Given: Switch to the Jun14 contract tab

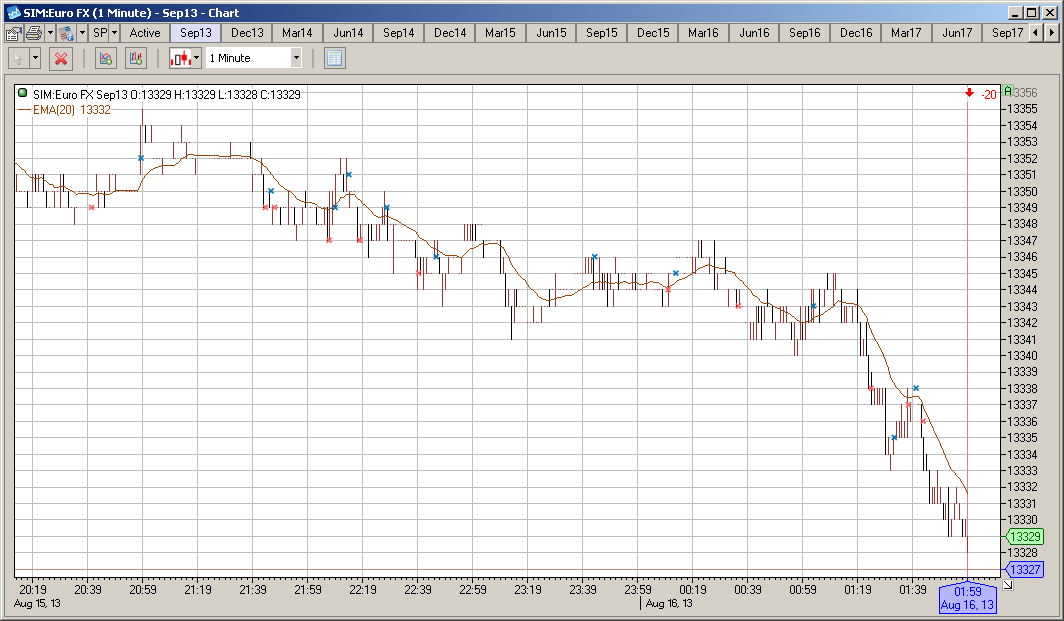Looking at the screenshot, I should coord(348,33).
